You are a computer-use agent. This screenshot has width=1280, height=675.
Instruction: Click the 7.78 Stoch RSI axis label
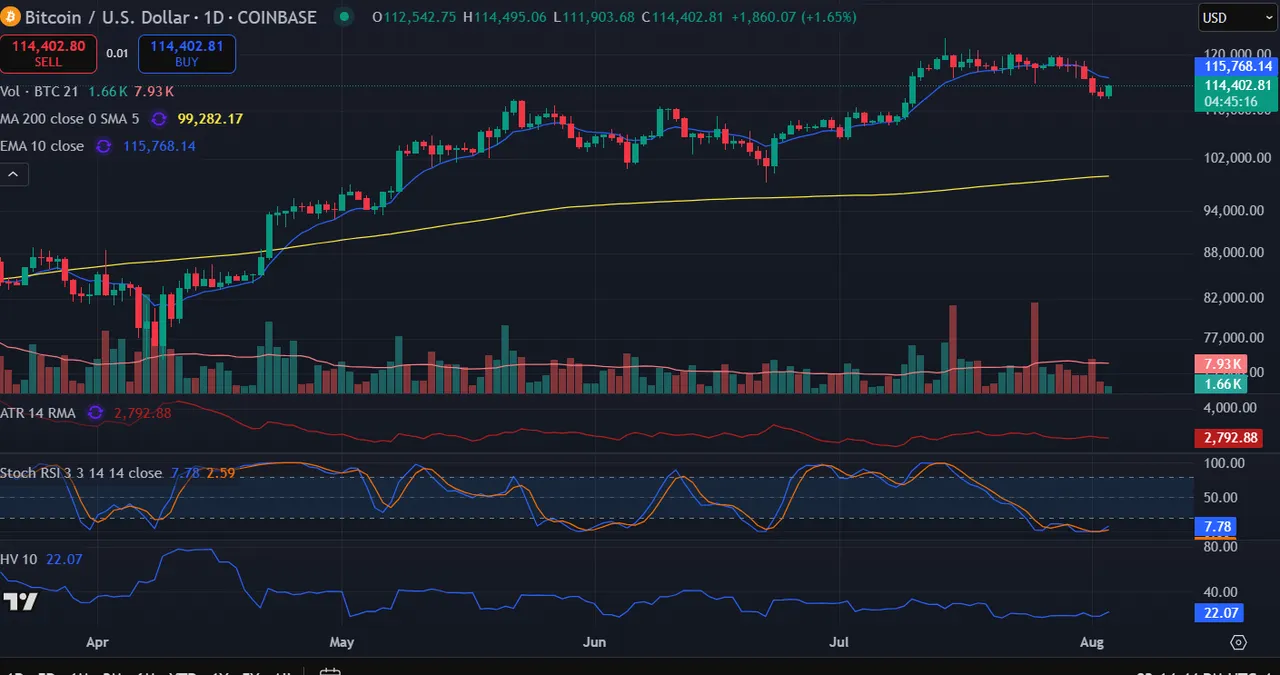pyautogui.click(x=1218, y=526)
